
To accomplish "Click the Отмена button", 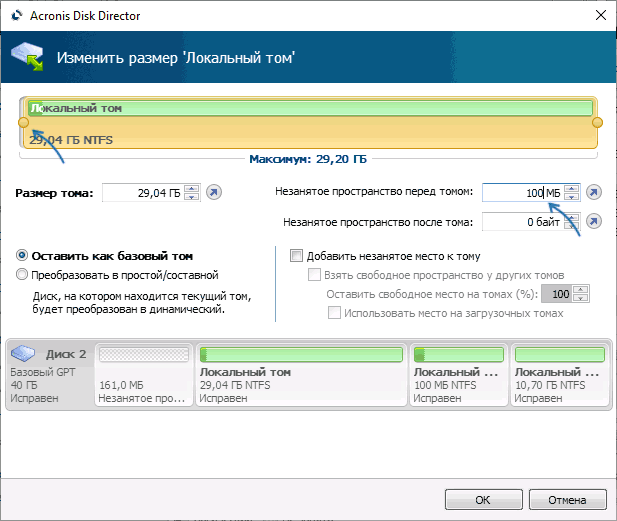I will (567, 500).
